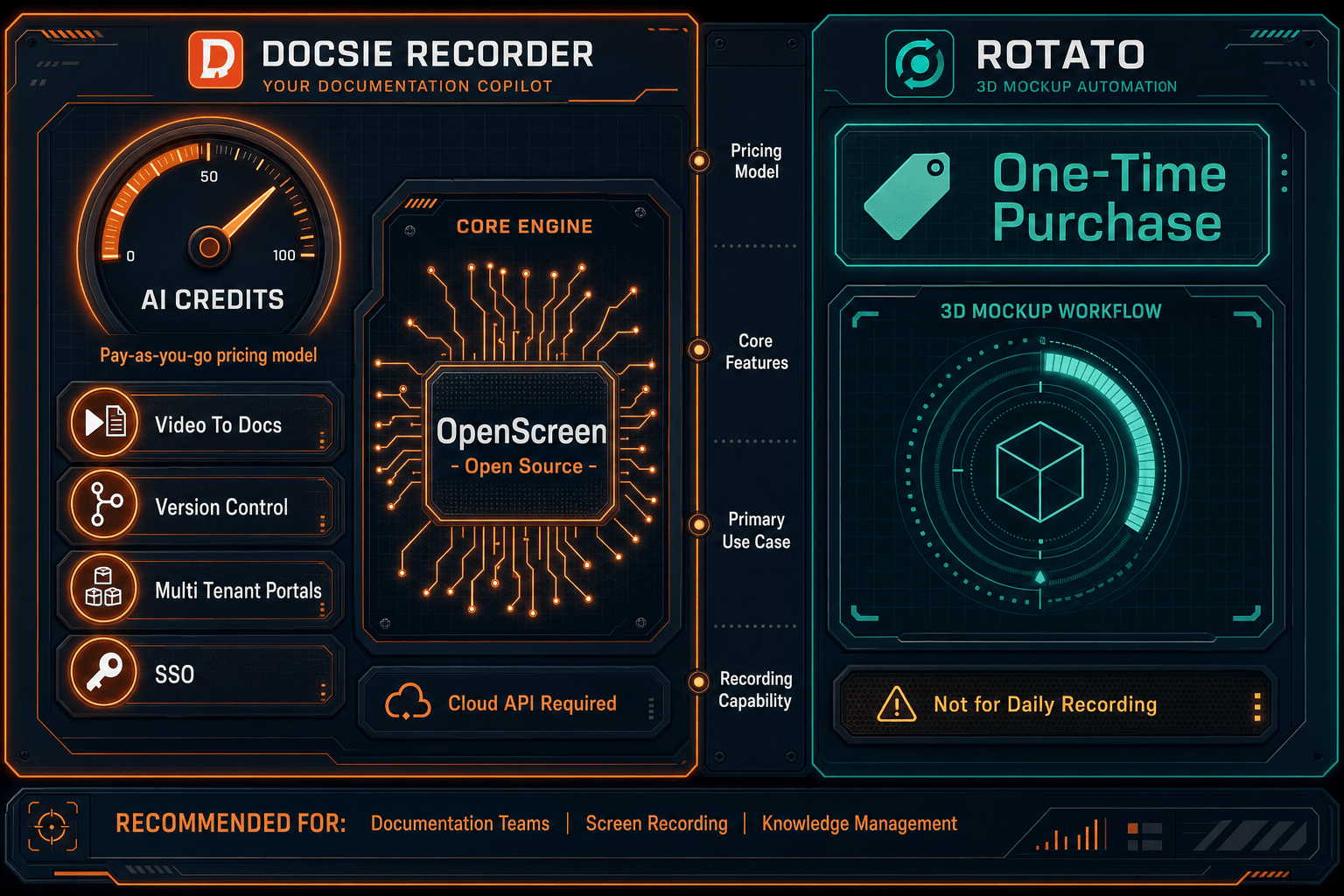Click the 3D MOCKUP AUTOMATION tagline
1344x896 pixels.
pyautogui.click(x=1077, y=87)
